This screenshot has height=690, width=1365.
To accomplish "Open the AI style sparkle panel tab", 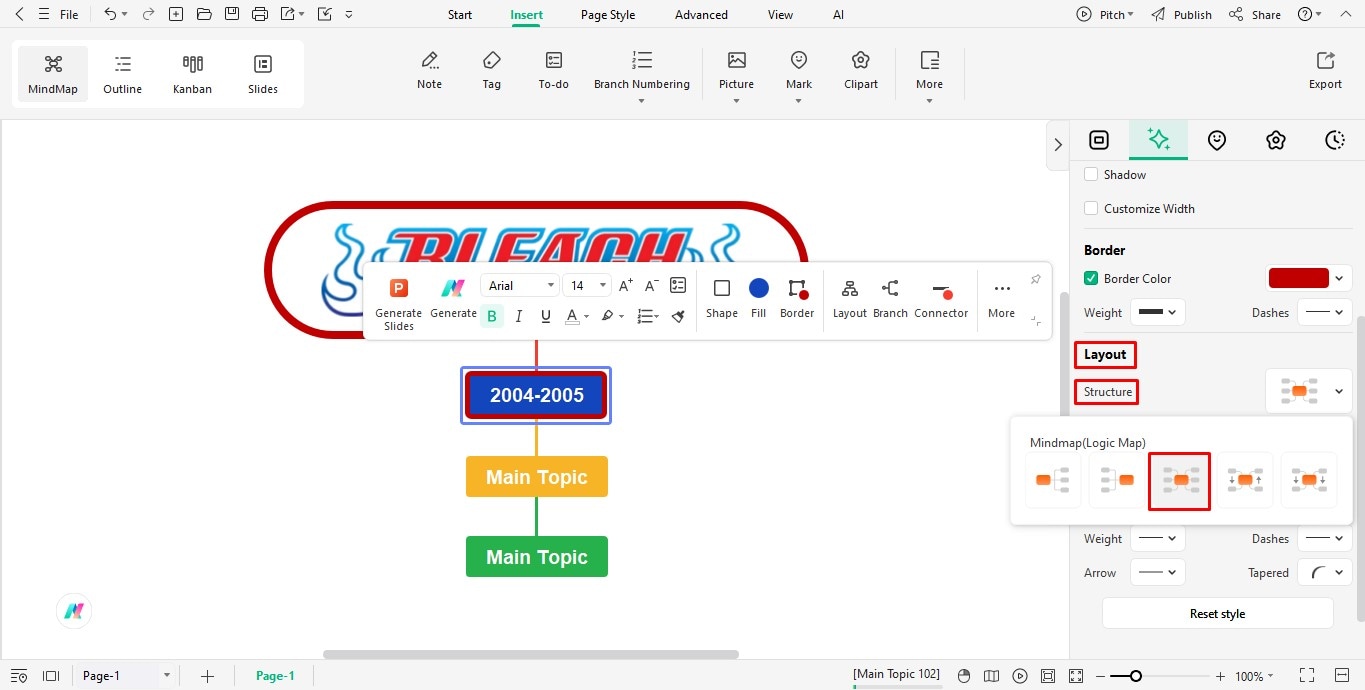I will (1159, 140).
